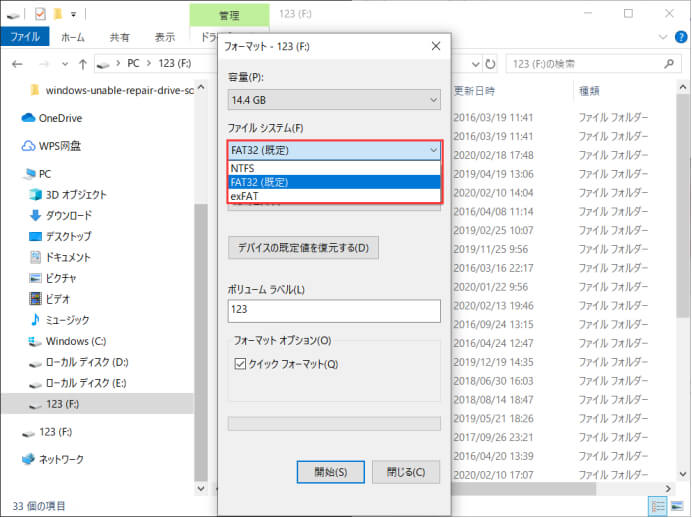Screen dimensions: 692x518
Task: Click the back navigation arrow
Action: point(17,64)
